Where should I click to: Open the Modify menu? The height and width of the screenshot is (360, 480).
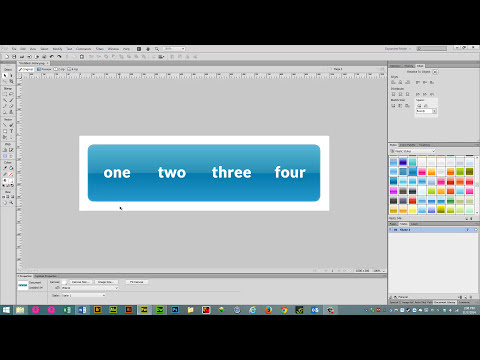(57, 49)
